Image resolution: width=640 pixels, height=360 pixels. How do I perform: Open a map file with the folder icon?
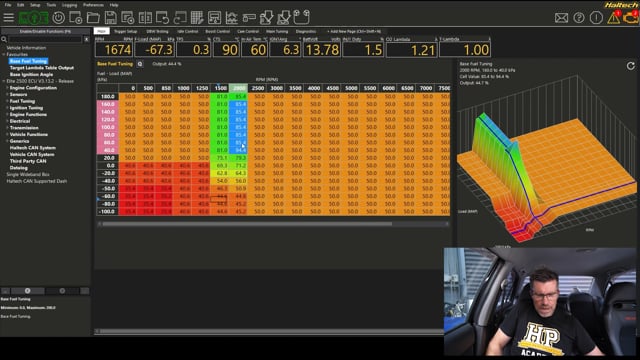(x=93, y=18)
